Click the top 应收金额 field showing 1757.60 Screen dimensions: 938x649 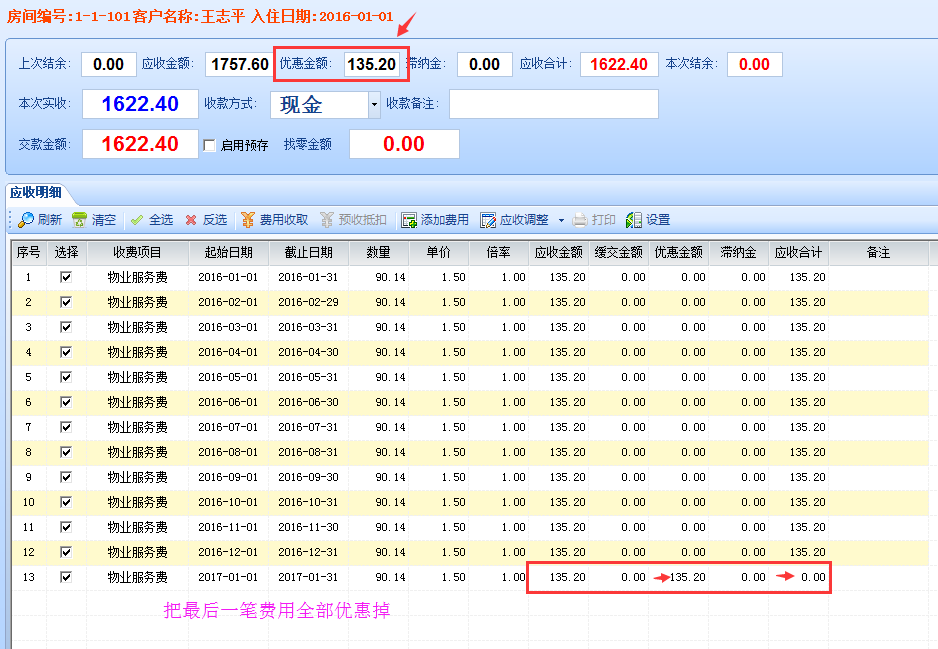pyautogui.click(x=238, y=65)
